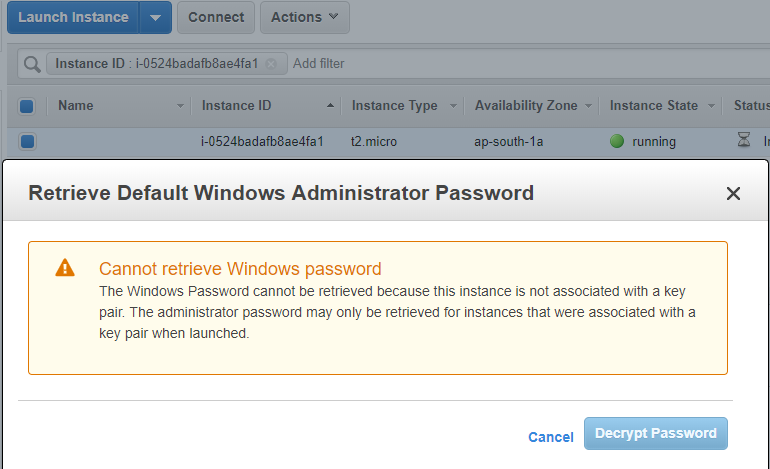Viewport: 770px width, 469px height.
Task: Click the Connect button
Action: pos(216,18)
